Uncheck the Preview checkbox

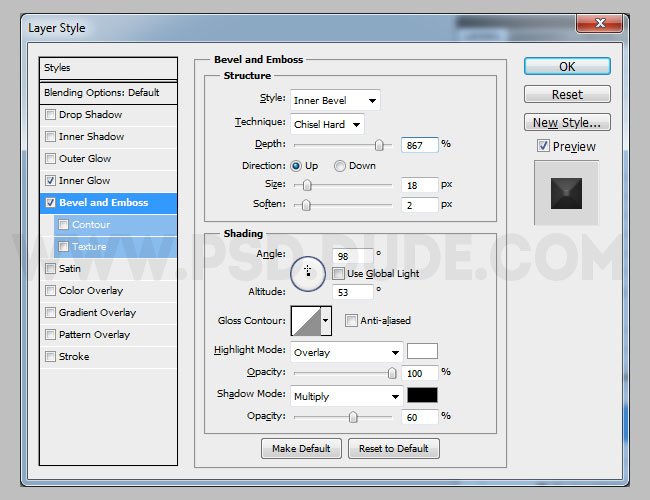[543, 146]
